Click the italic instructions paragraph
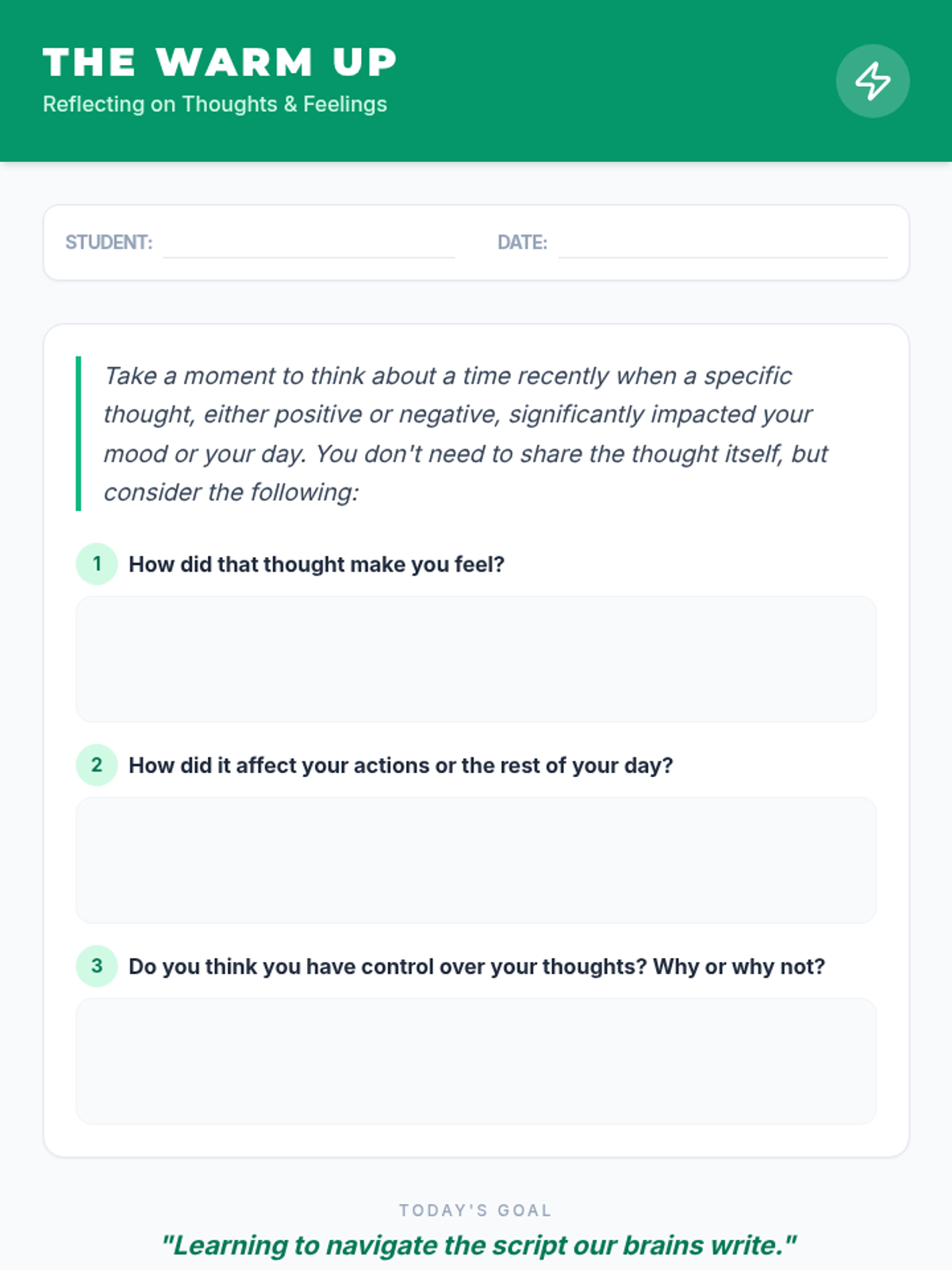Image resolution: width=952 pixels, height=1270 pixels. (x=466, y=433)
